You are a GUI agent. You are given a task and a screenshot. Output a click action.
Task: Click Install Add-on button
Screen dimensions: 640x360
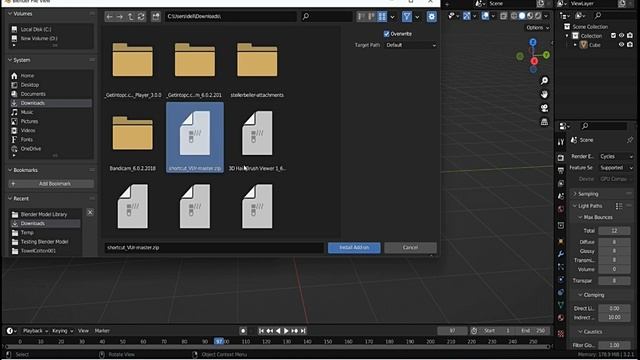click(354, 248)
